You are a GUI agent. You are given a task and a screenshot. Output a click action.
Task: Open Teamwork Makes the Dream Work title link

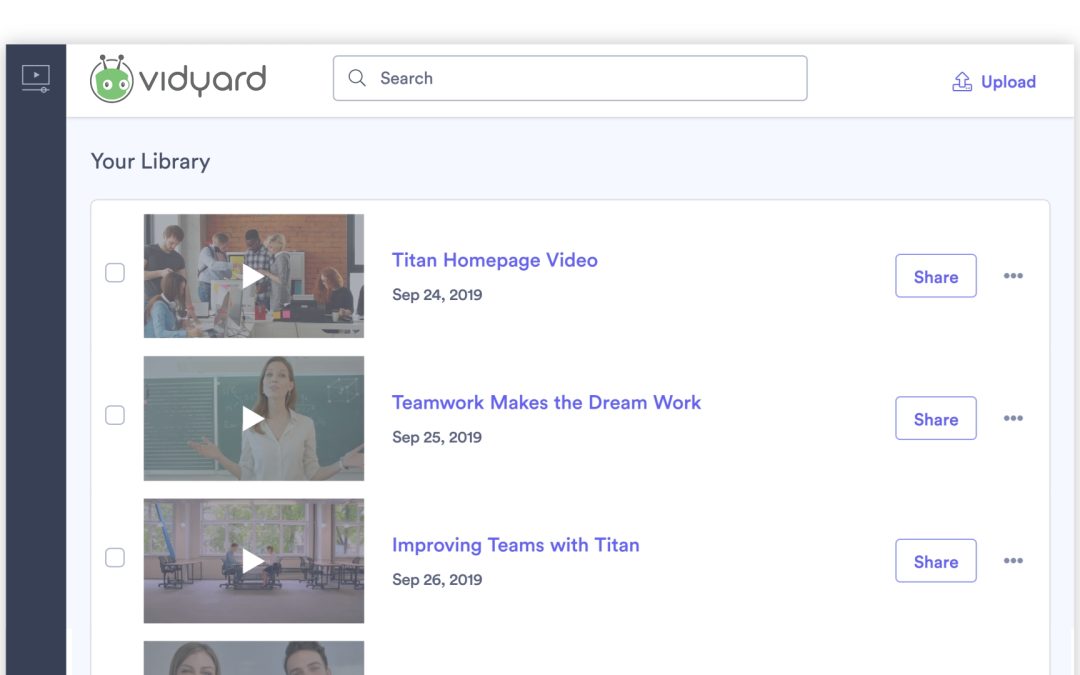(546, 403)
